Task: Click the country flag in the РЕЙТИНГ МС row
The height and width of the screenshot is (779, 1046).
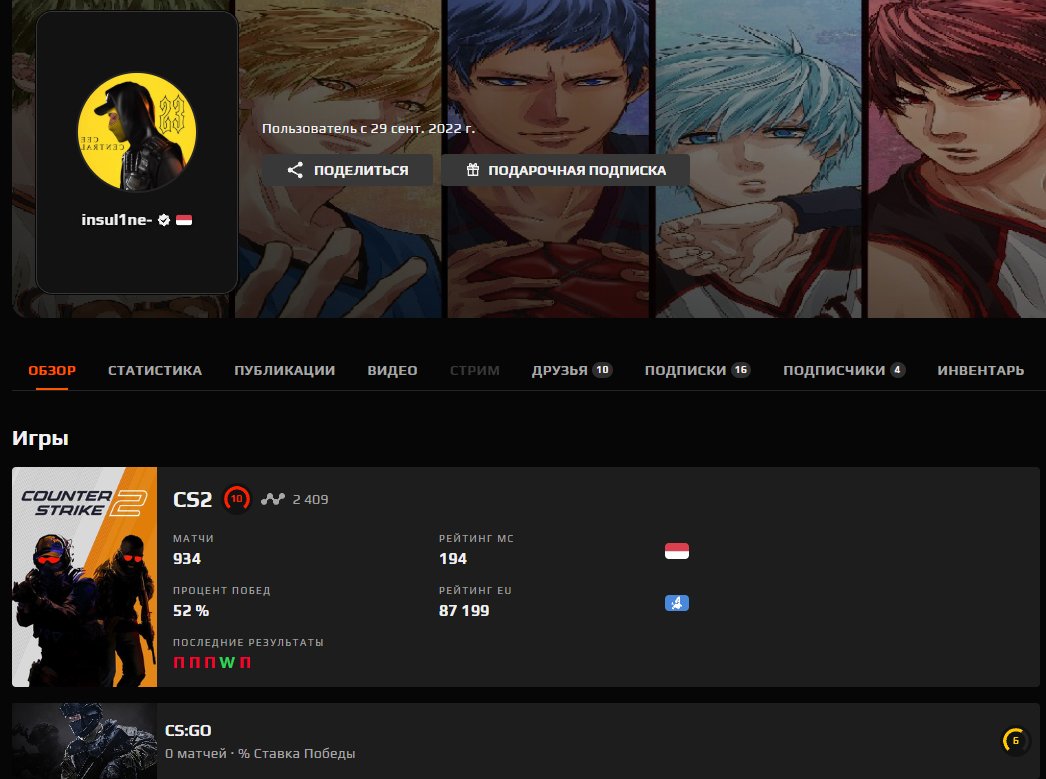Action: click(677, 551)
